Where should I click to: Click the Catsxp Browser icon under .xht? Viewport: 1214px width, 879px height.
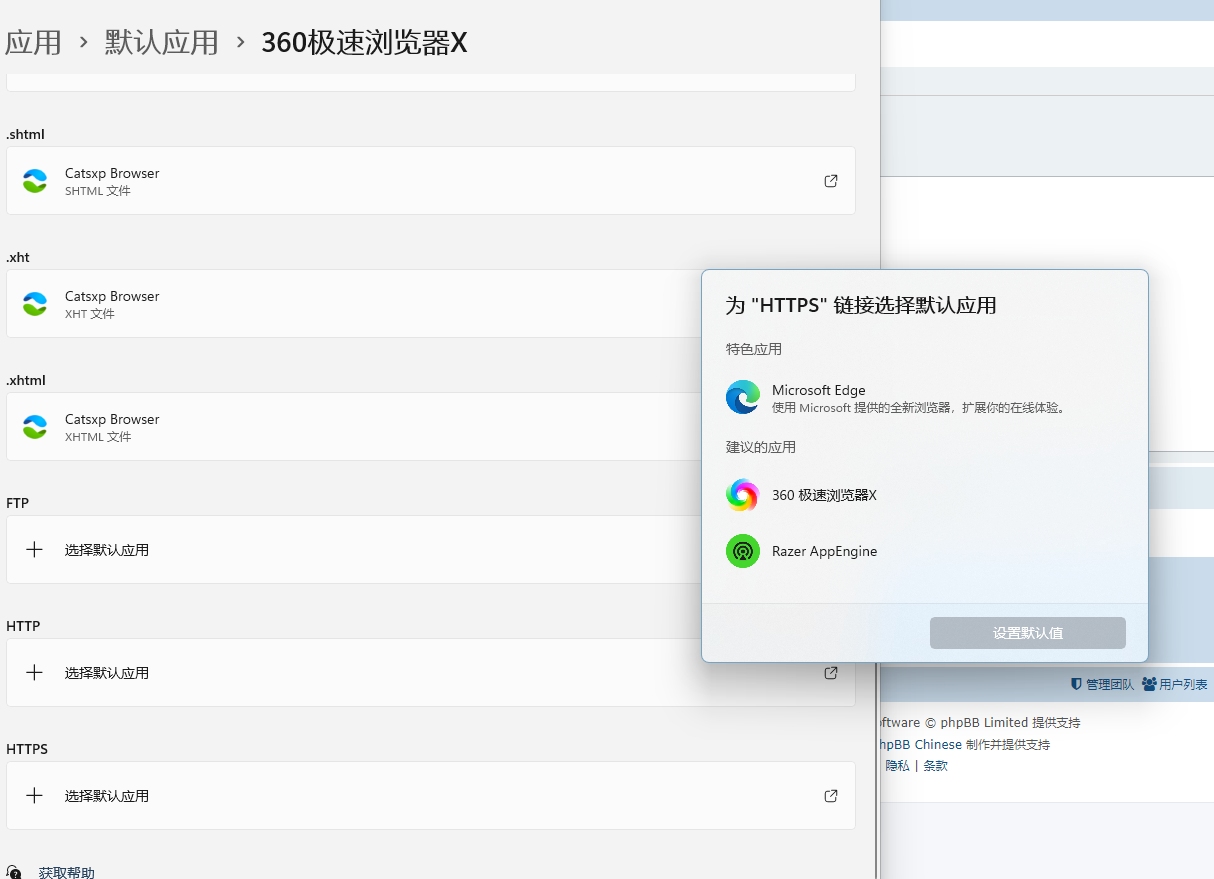[x=35, y=304]
